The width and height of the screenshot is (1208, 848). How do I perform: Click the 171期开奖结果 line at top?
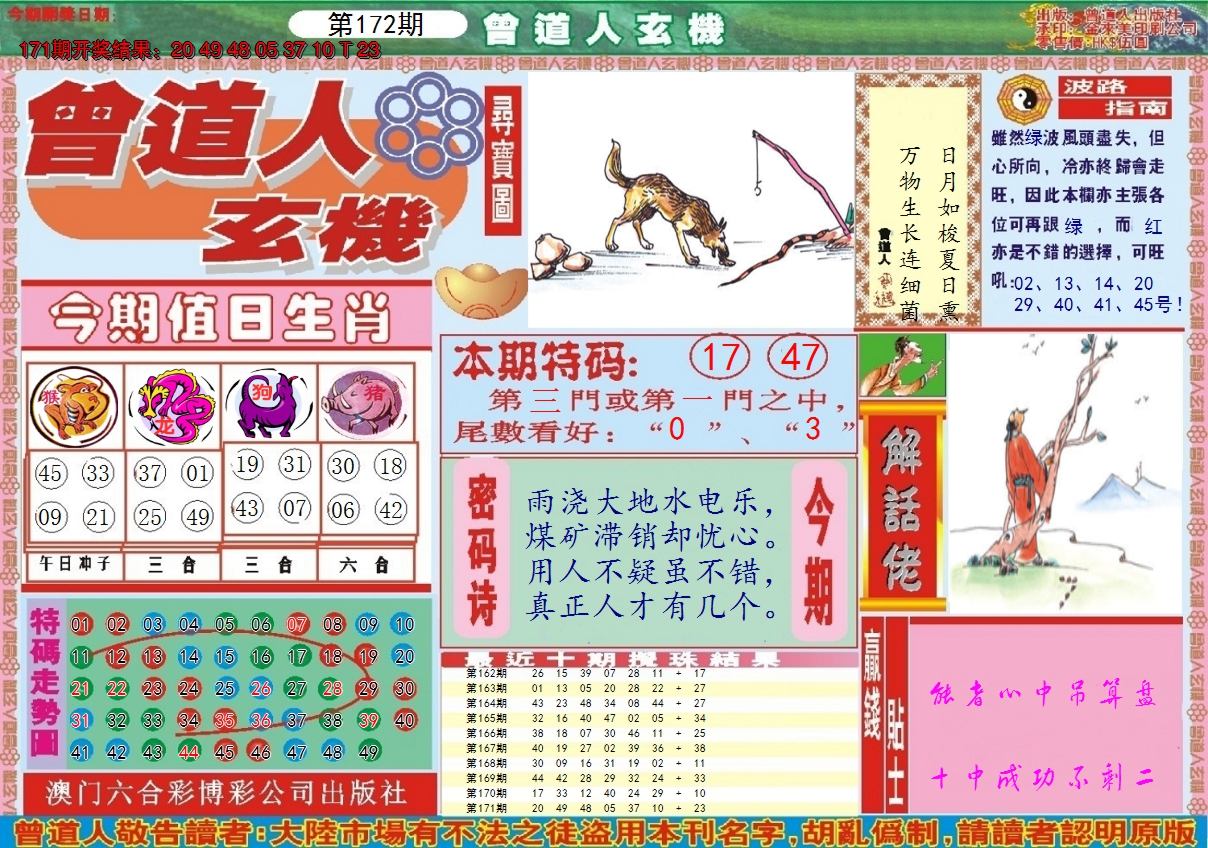tap(200, 49)
